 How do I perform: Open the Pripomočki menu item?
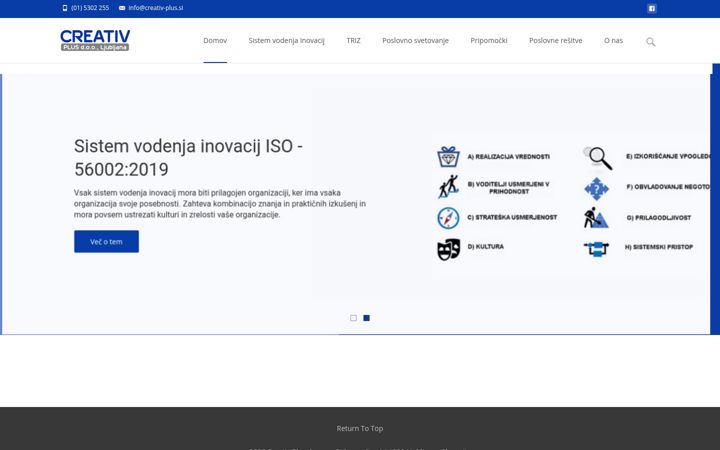pyautogui.click(x=489, y=40)
